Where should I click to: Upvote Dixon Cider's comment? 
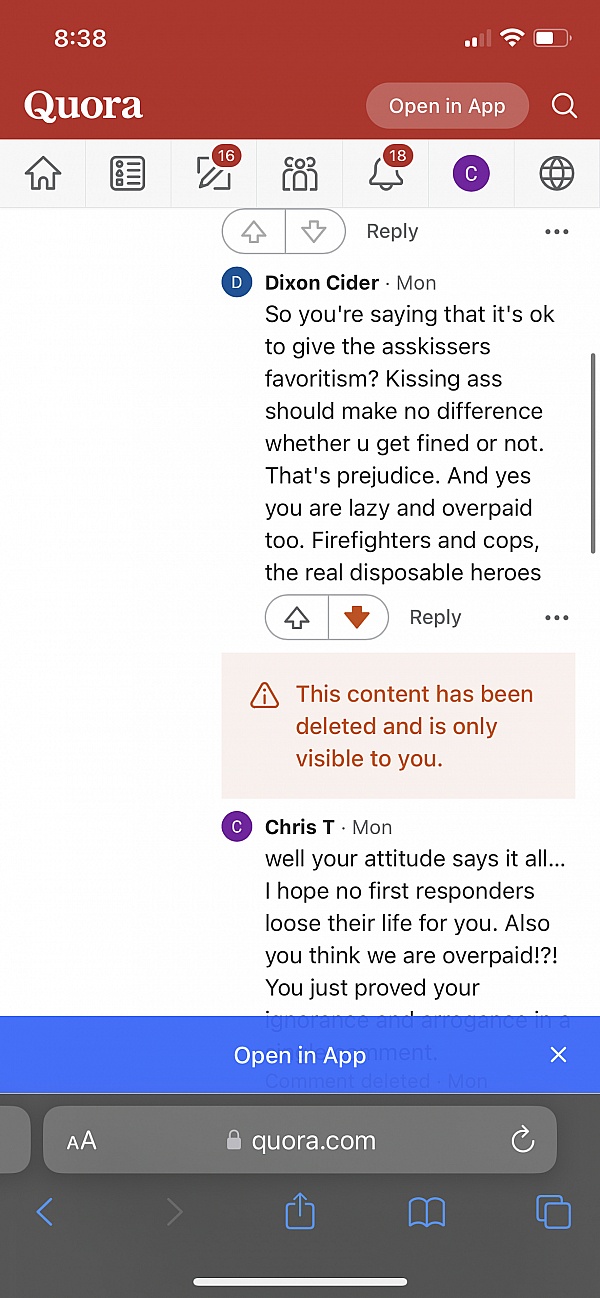tap(296, 617)
